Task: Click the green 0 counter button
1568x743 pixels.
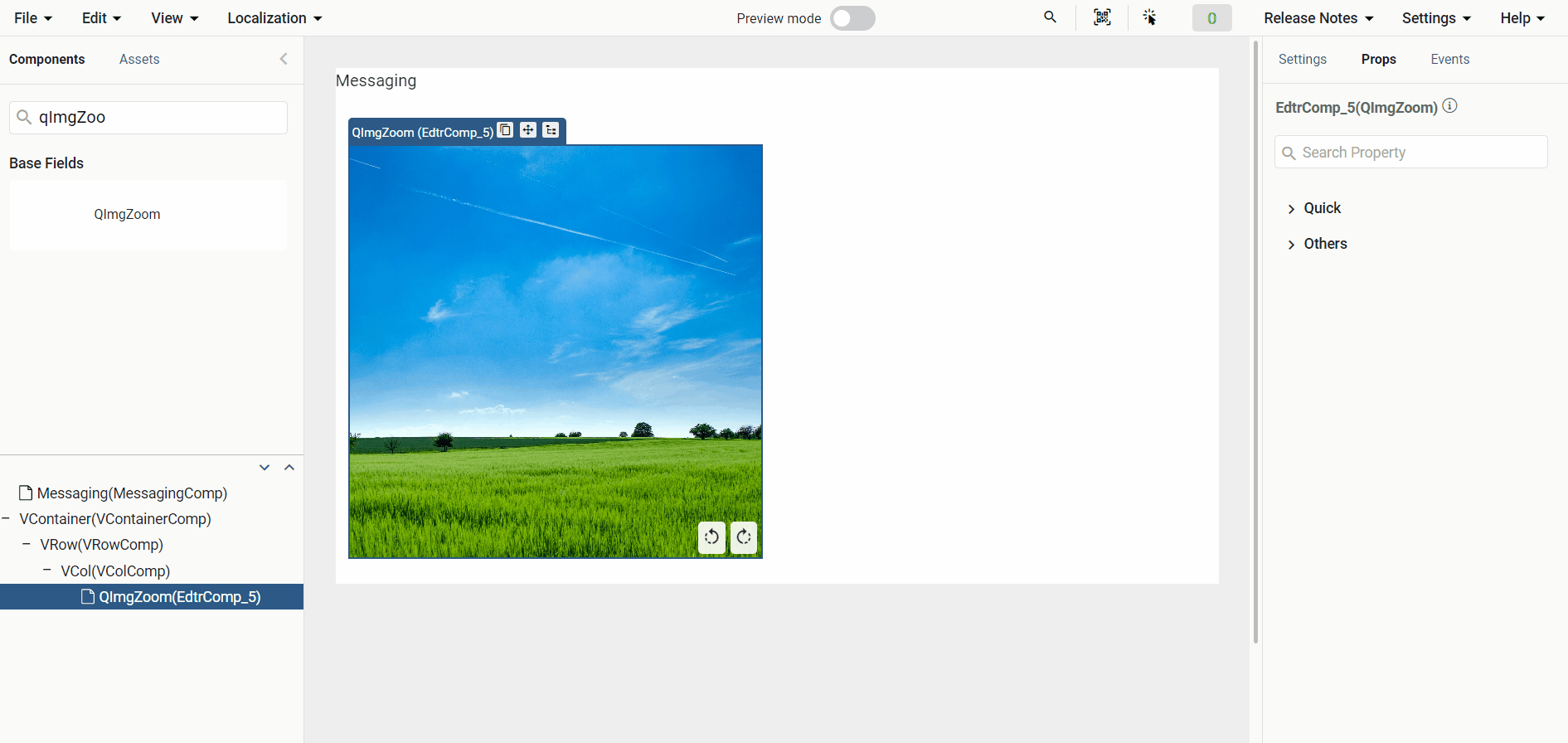Action: point(1211,18)
